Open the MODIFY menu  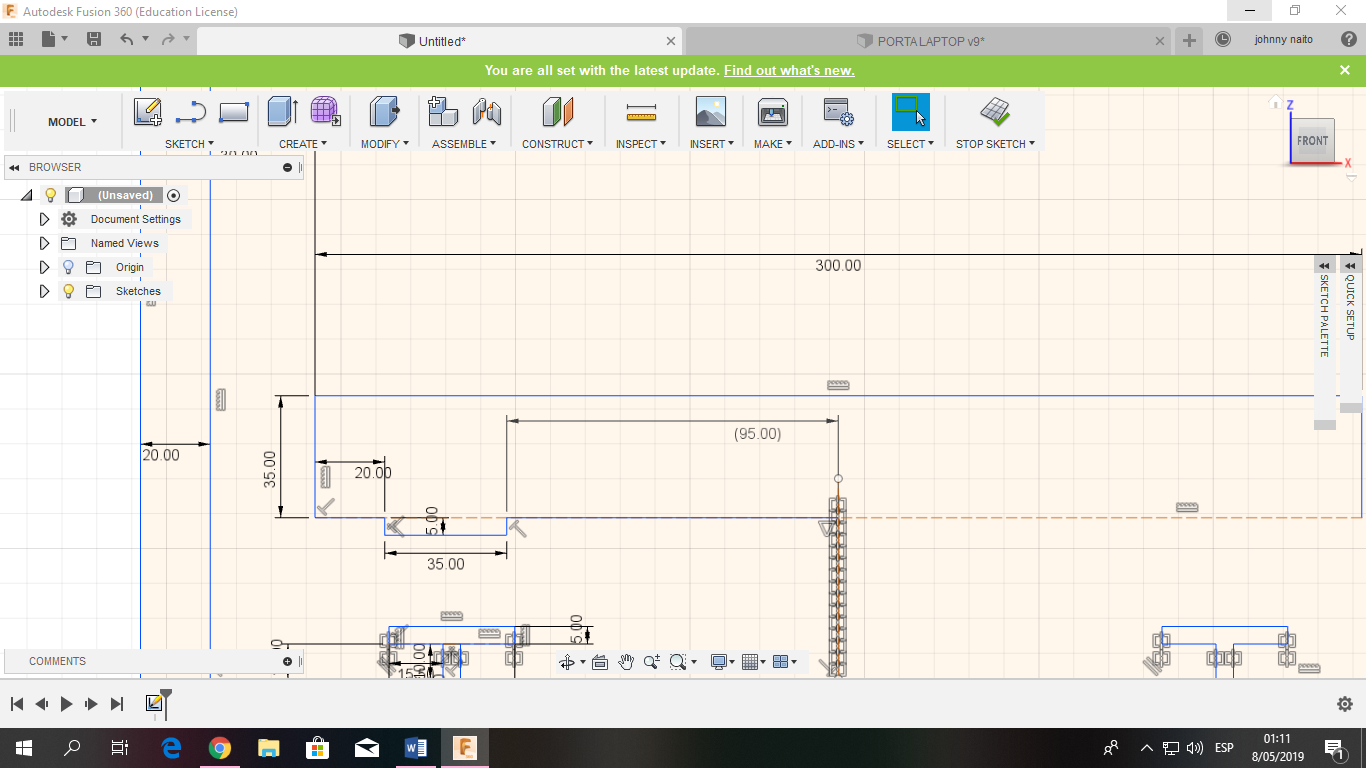385,144
